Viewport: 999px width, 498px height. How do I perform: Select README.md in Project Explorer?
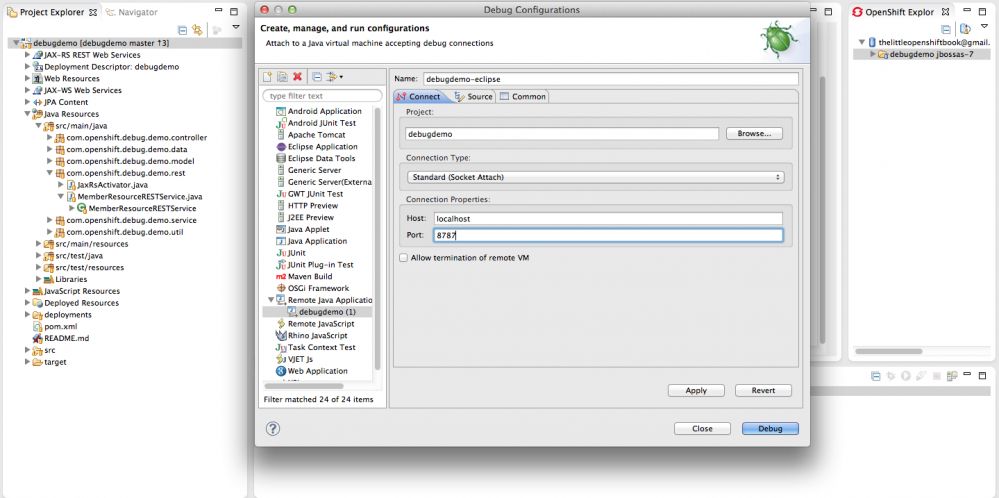pyautogui.click(x=61, y=338)
